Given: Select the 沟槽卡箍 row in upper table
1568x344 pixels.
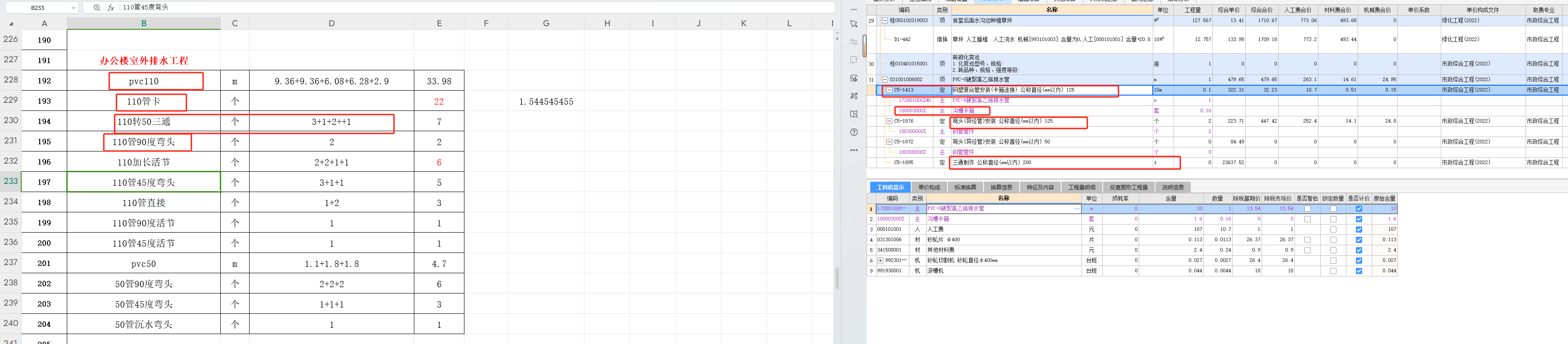Looking at the screenshot, I should [1217, 110].
